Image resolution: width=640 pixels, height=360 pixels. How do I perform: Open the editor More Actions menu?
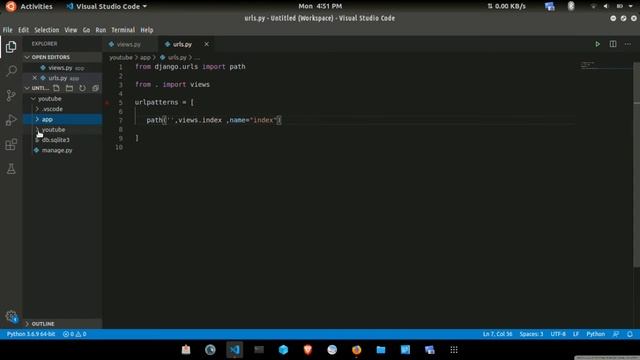[628, 44]
